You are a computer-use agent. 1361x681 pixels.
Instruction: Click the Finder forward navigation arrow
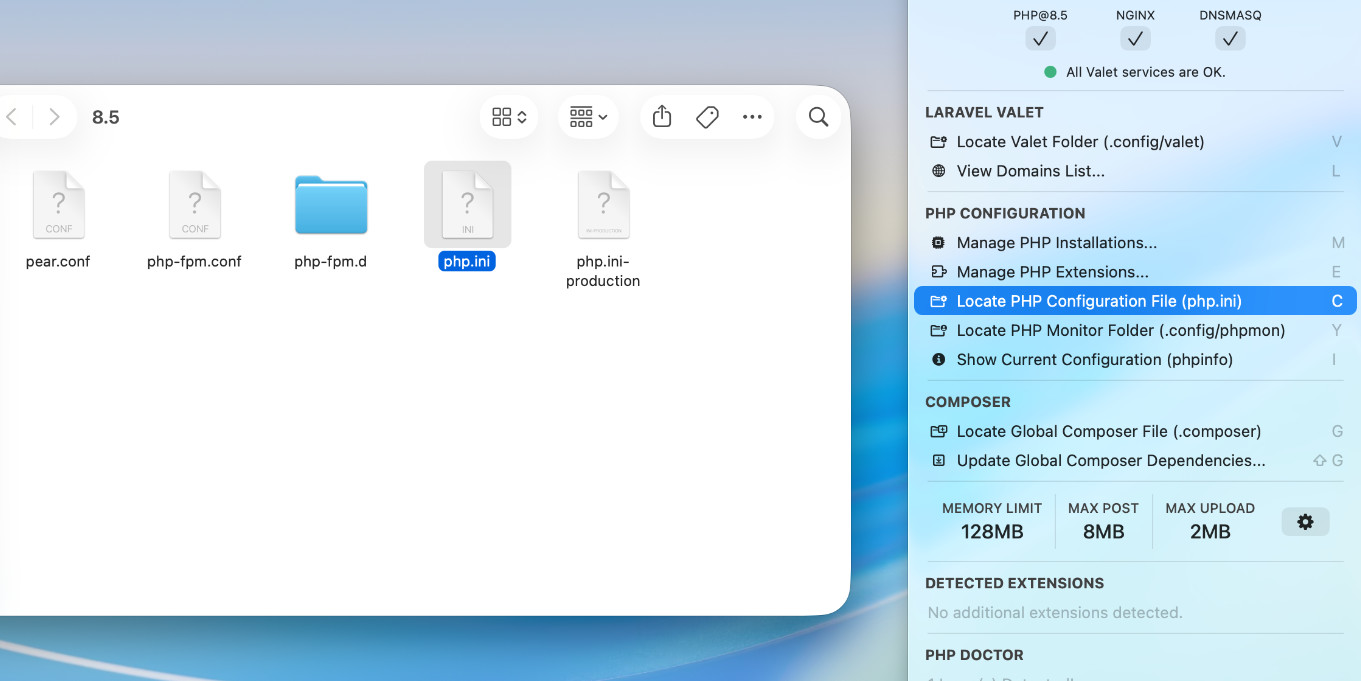(x=55, y=117)
